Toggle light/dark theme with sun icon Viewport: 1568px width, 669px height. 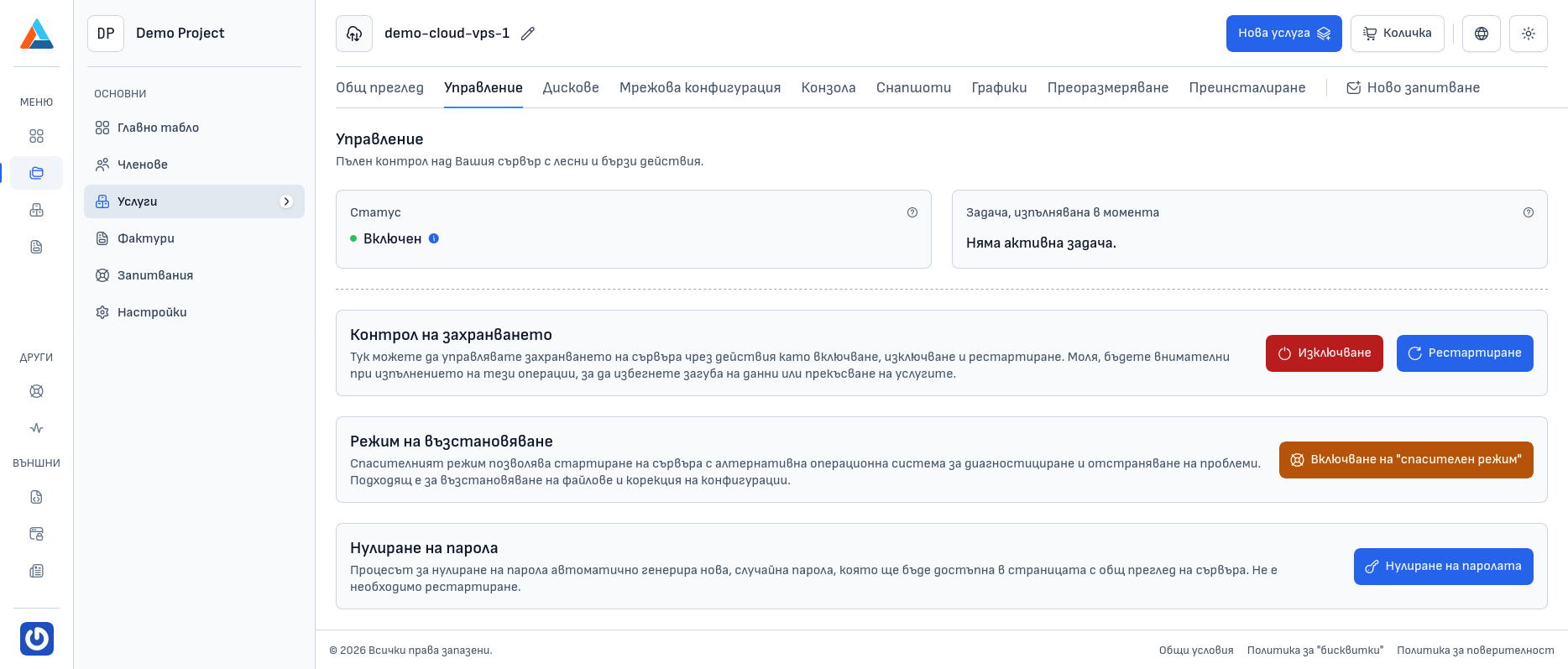1528,34
